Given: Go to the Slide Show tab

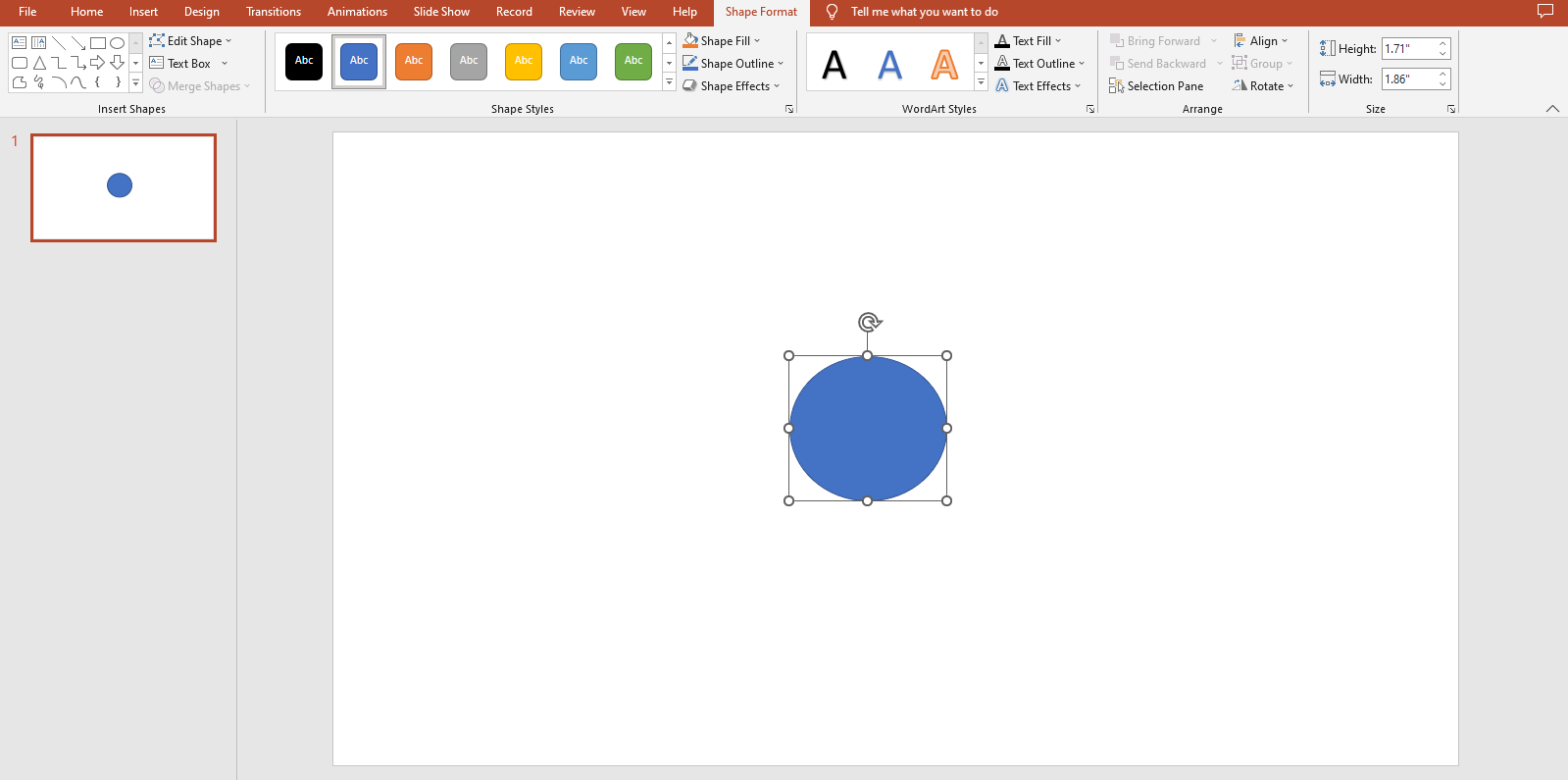Looking at the screenshot, I should [x=441, y=12].
